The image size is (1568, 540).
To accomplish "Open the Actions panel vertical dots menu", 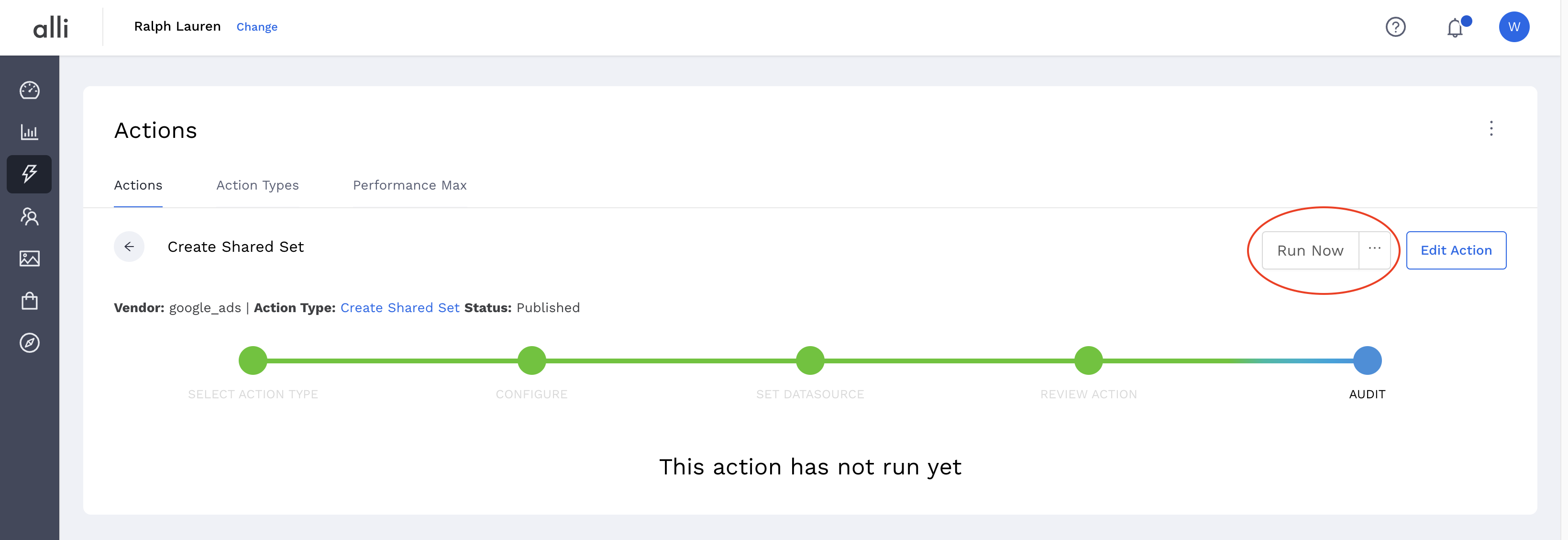I will point(1491,129).
